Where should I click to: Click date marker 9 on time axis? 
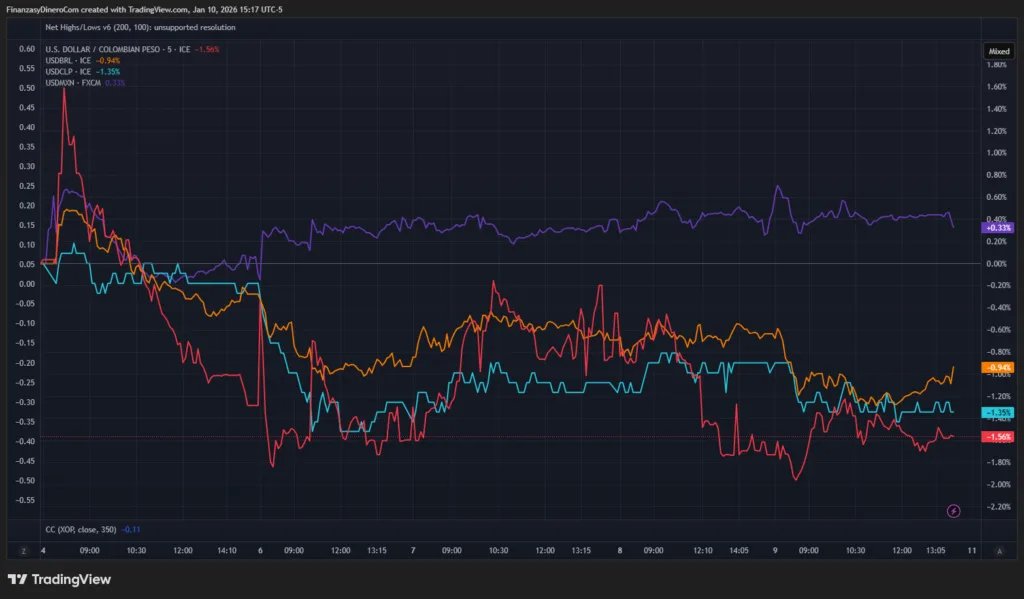point(775,550)
